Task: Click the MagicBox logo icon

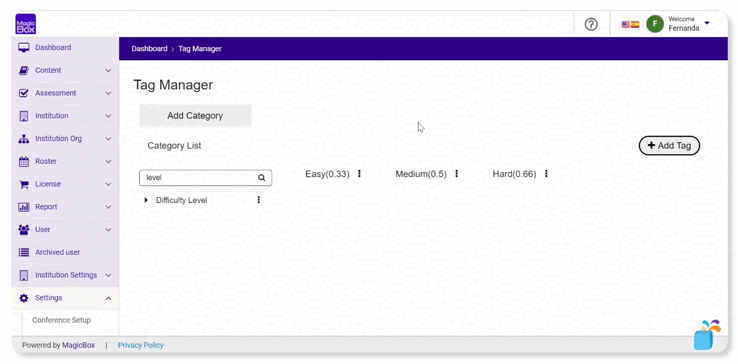Action: pyautogui.click(x=25, y=24)
